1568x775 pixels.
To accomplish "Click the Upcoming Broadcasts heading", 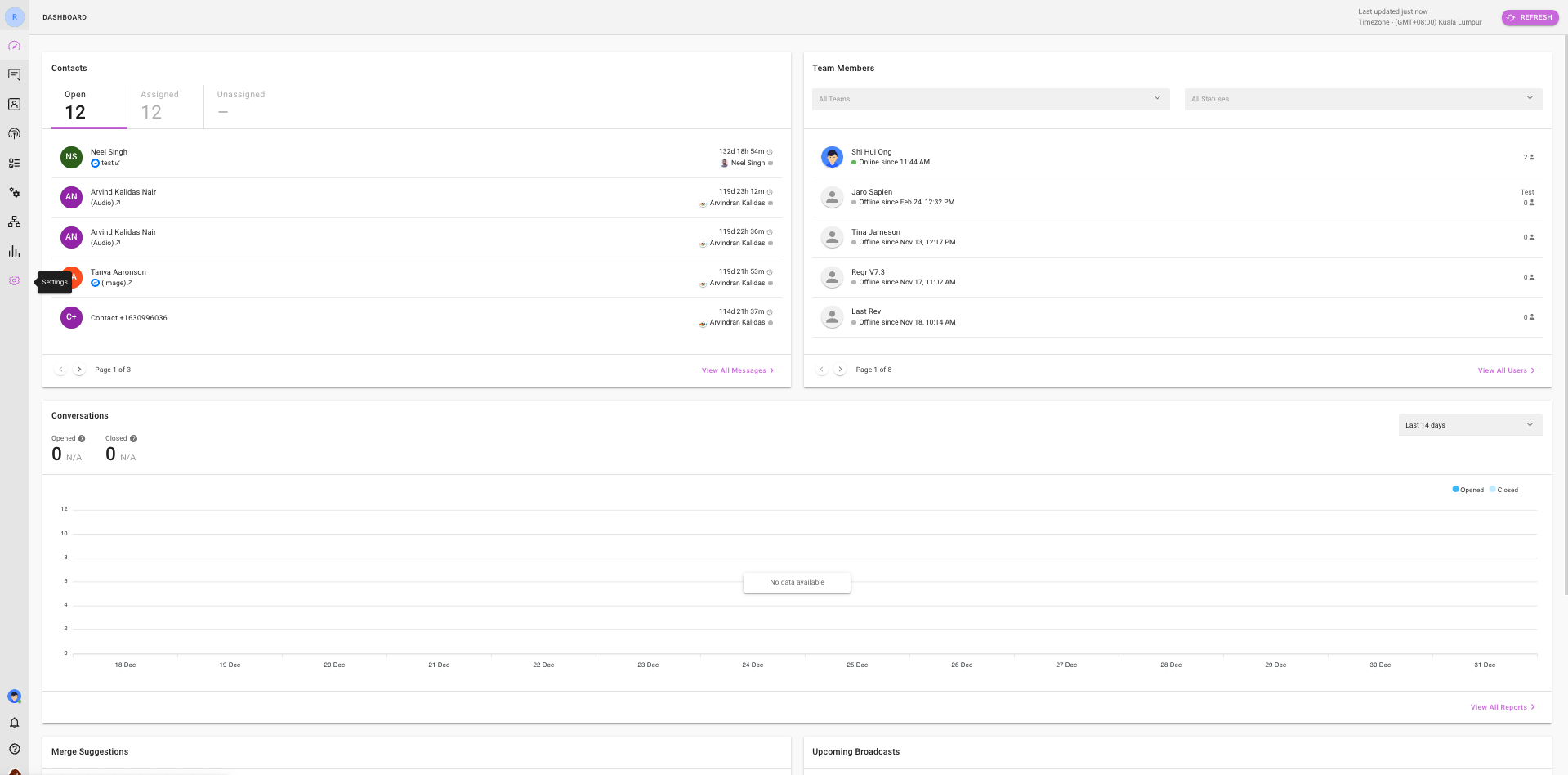I will click(855, 751).
